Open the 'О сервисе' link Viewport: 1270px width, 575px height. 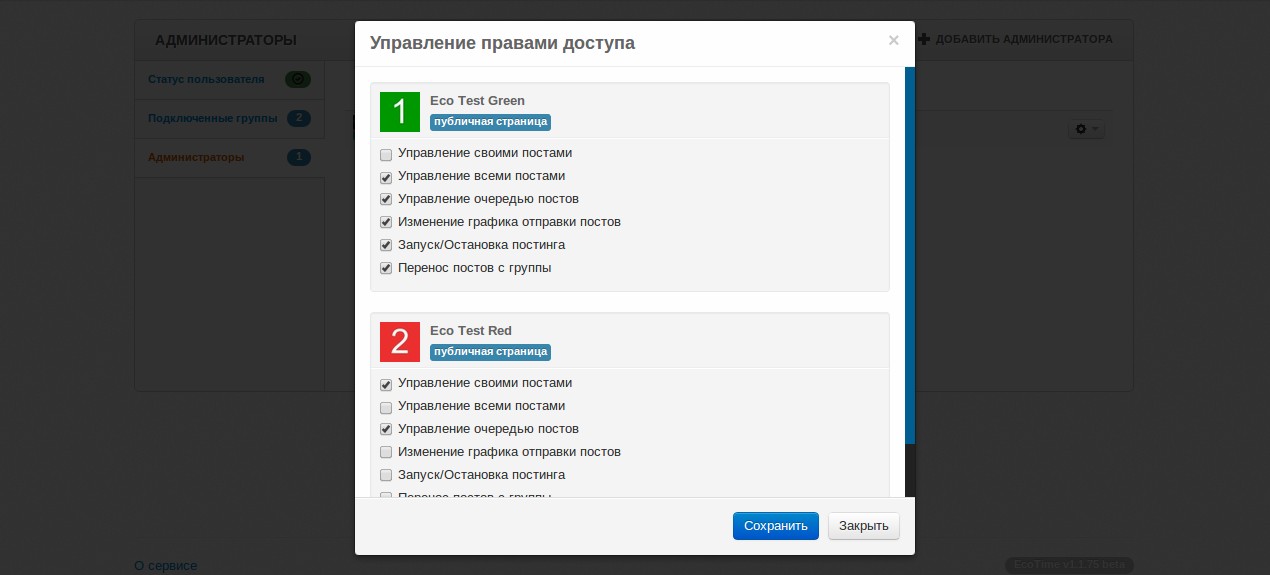click(166, 566)
